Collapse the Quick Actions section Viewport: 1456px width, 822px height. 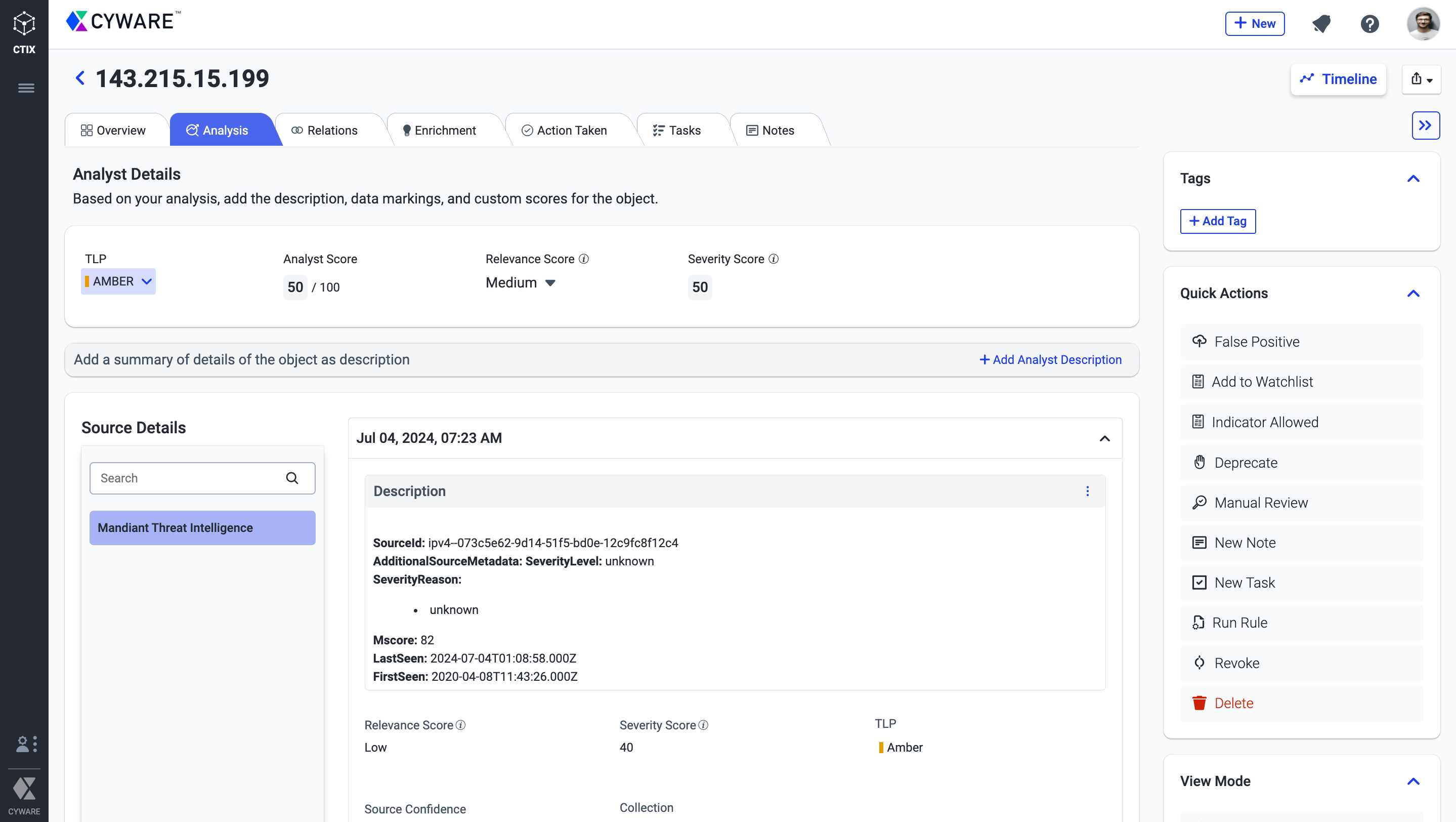[x=1413, y=294]
